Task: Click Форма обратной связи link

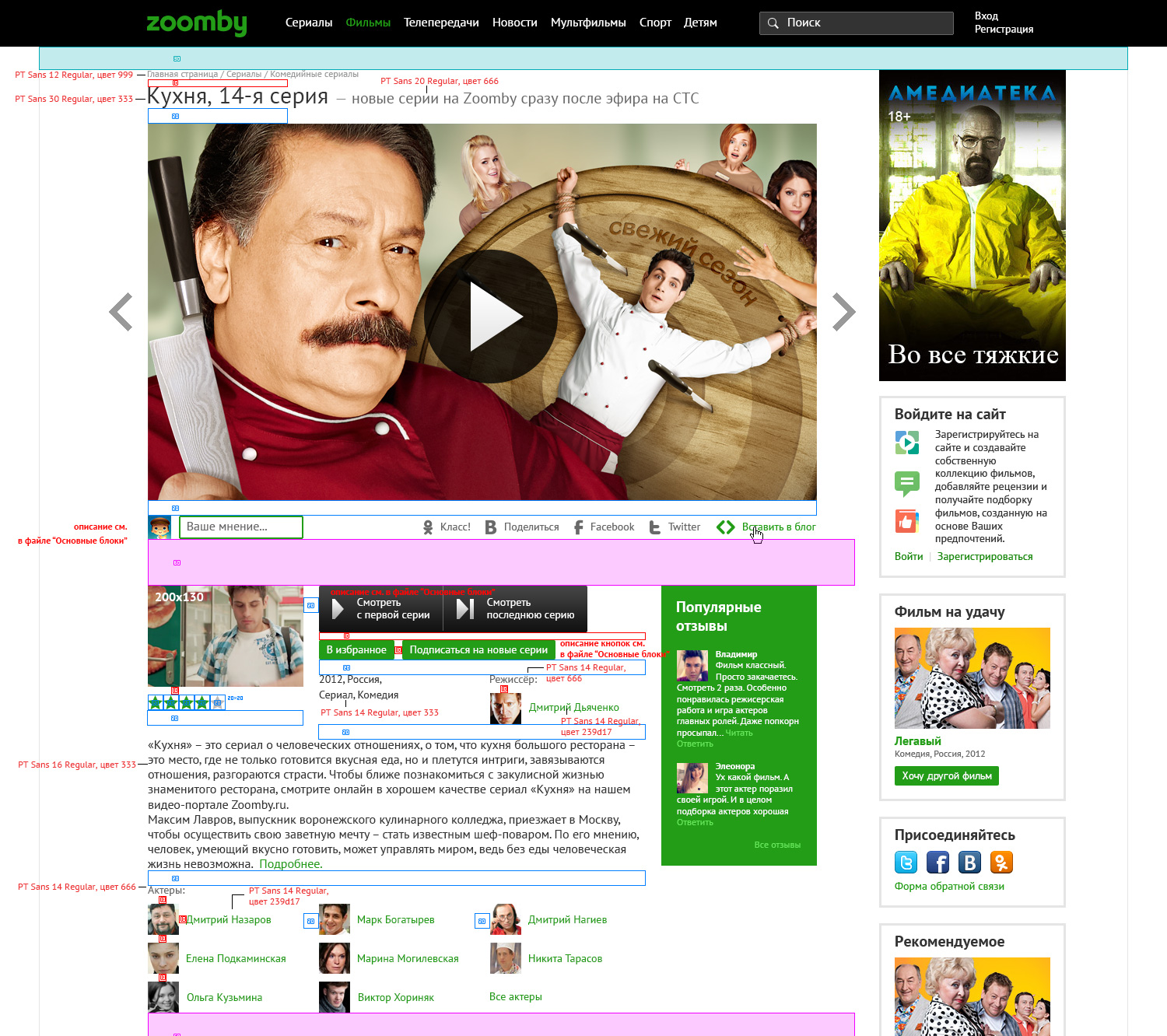Action: [x=949, y=887]
